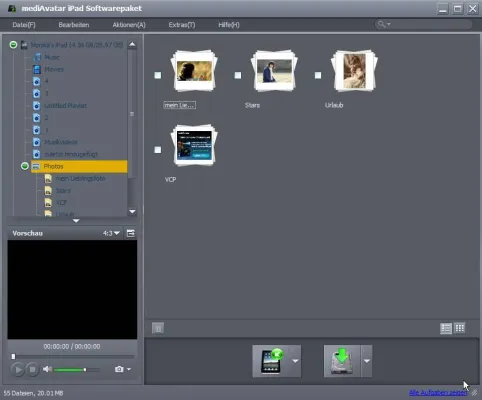
Task: Click the VCP album label
Action: point(170,180)
